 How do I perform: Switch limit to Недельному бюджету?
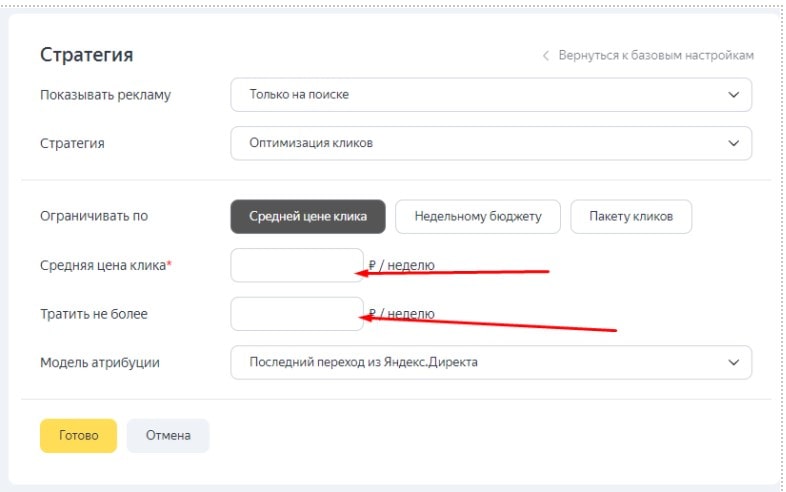tap(477, 217)
